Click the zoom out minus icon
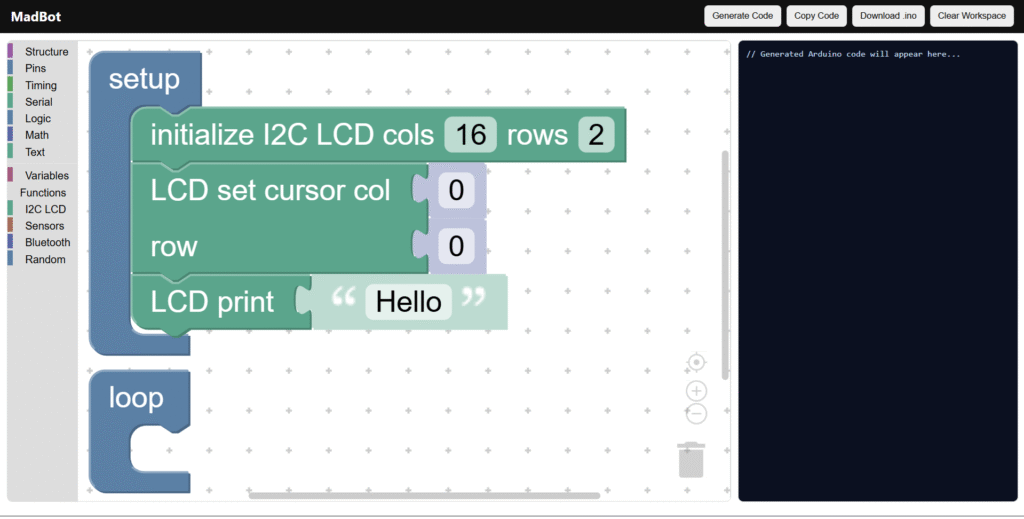 point(697,413)
